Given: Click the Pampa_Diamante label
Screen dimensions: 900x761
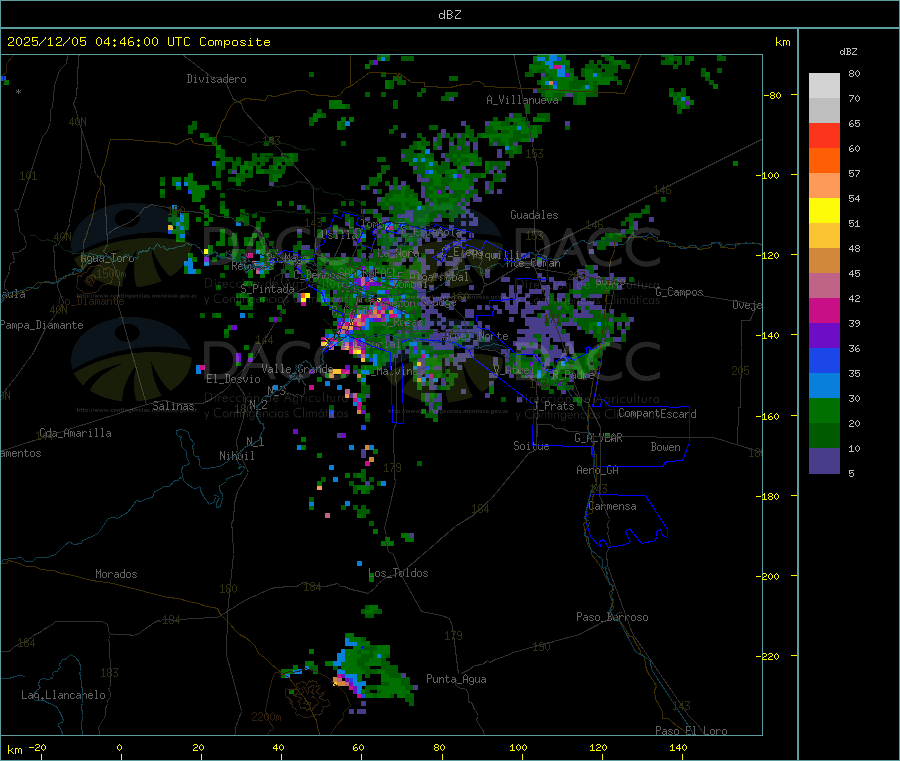Looking at the screenshot, I should tap(42, 325).
